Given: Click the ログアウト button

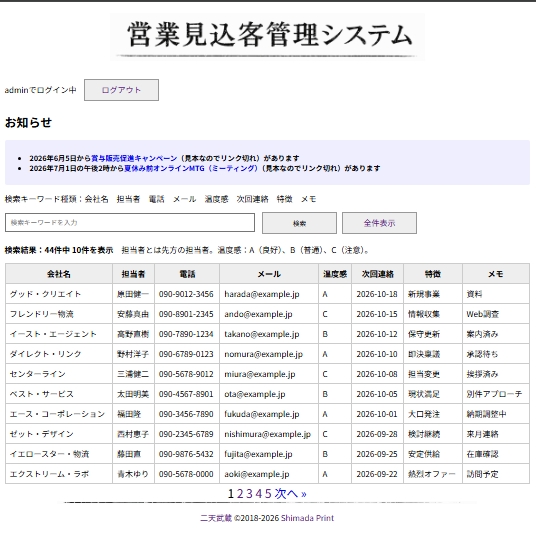Looking at the screenshot, I should (x=121, y=90).
